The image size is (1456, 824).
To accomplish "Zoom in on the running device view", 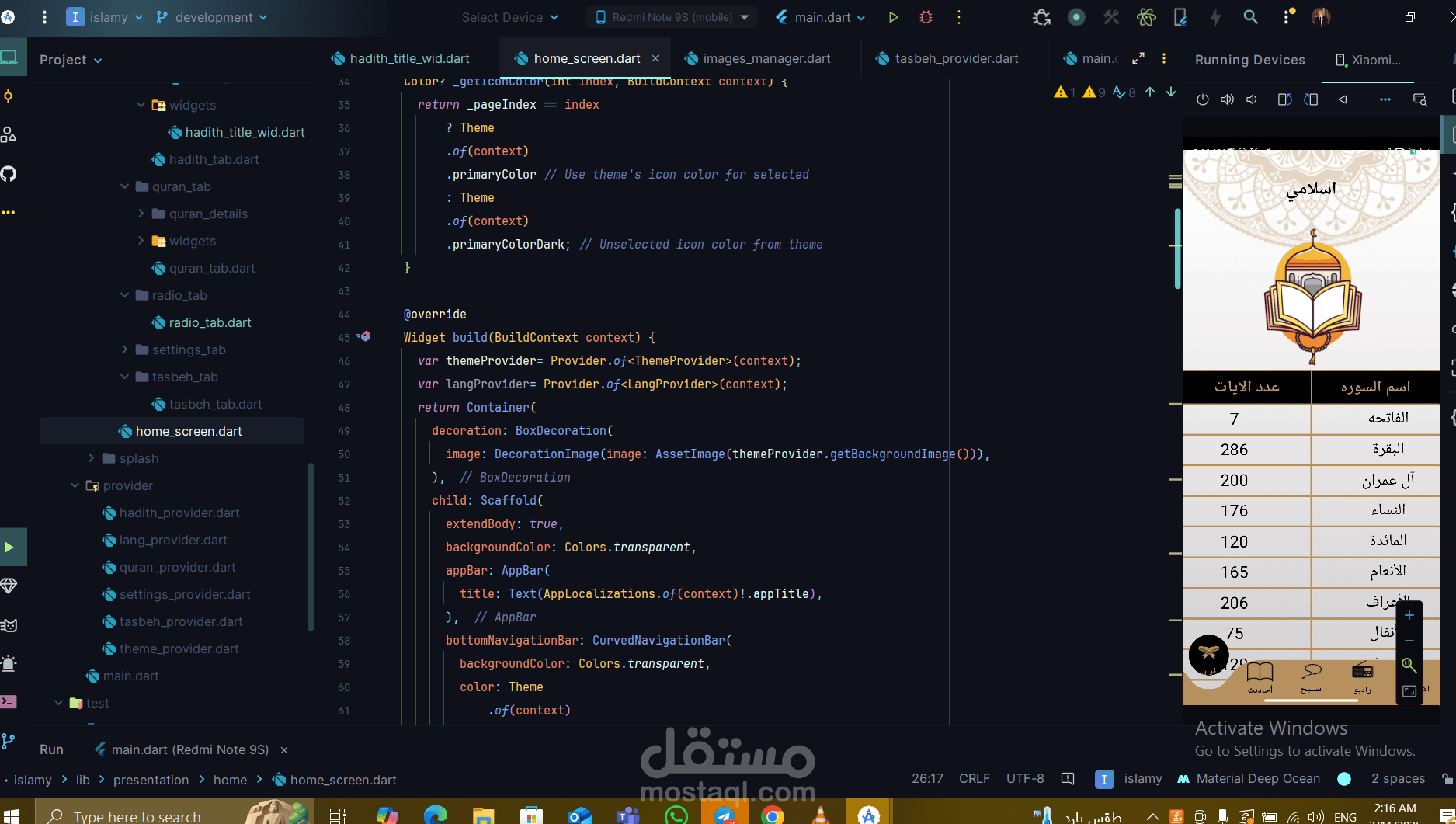I will click(1409, 616).
